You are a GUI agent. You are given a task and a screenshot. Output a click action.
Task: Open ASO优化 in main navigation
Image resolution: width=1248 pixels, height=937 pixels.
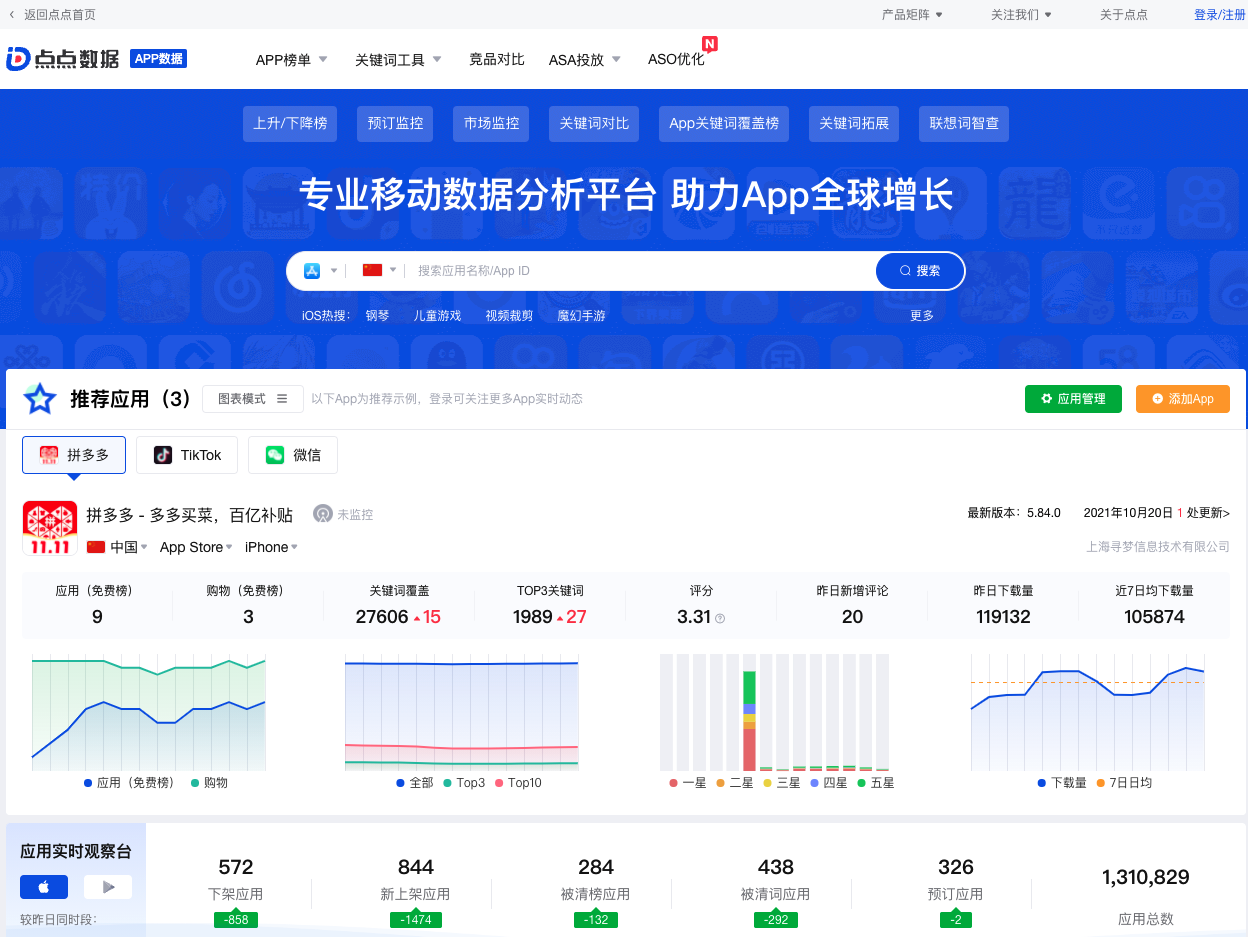(676, 59)
